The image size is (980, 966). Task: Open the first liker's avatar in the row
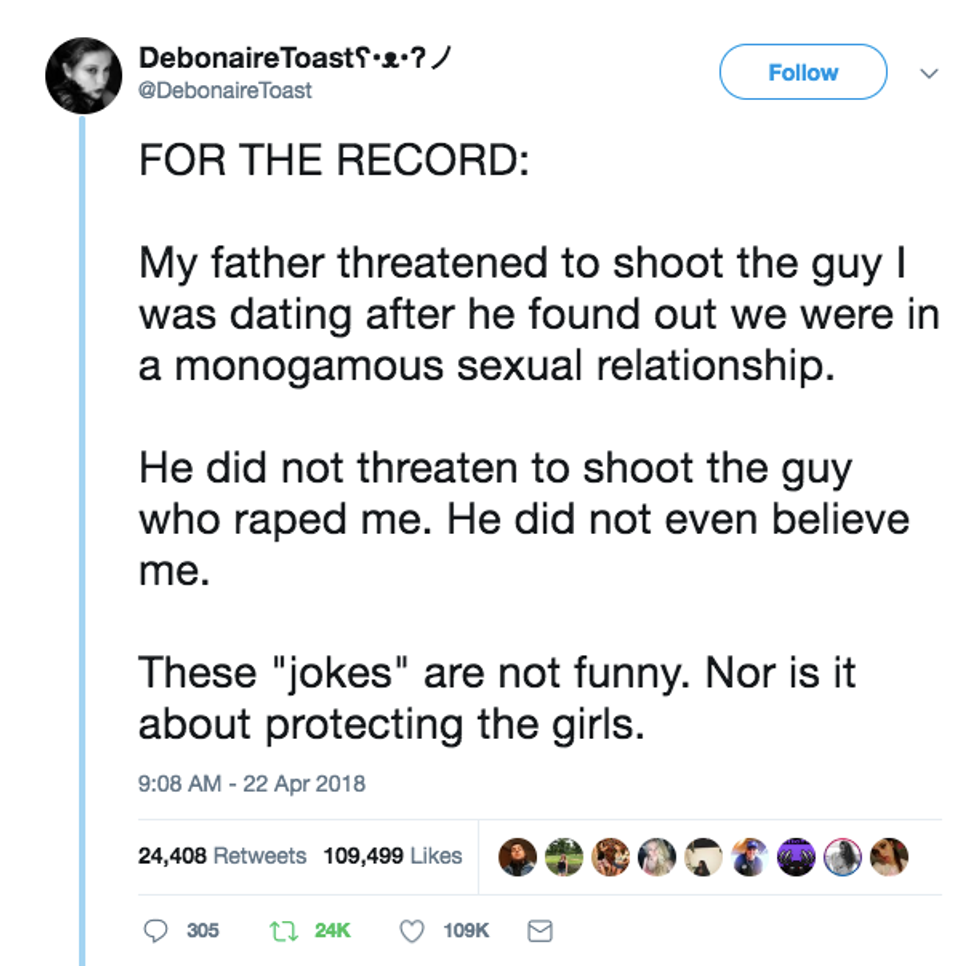pyautogui.click(x=518, y=856)
